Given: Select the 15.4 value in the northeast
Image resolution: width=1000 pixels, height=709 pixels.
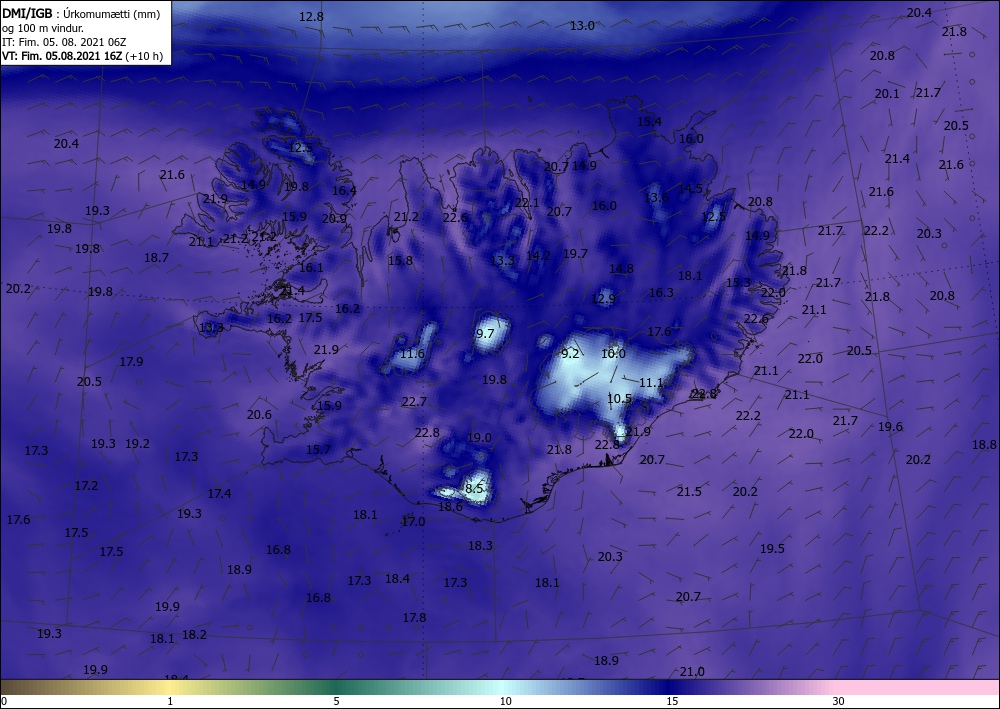Looking at the screenshot, I should tap(649, 121).
